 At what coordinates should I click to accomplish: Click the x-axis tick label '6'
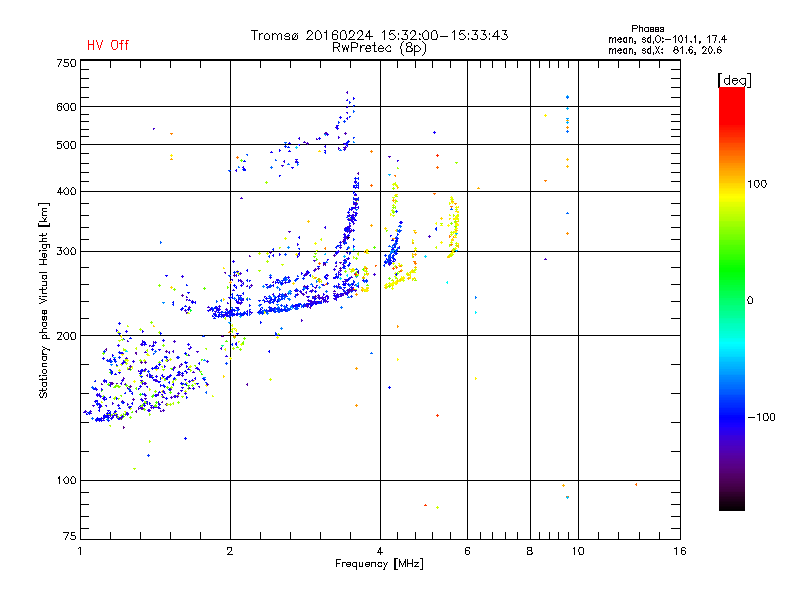click(x=467, y=551)
